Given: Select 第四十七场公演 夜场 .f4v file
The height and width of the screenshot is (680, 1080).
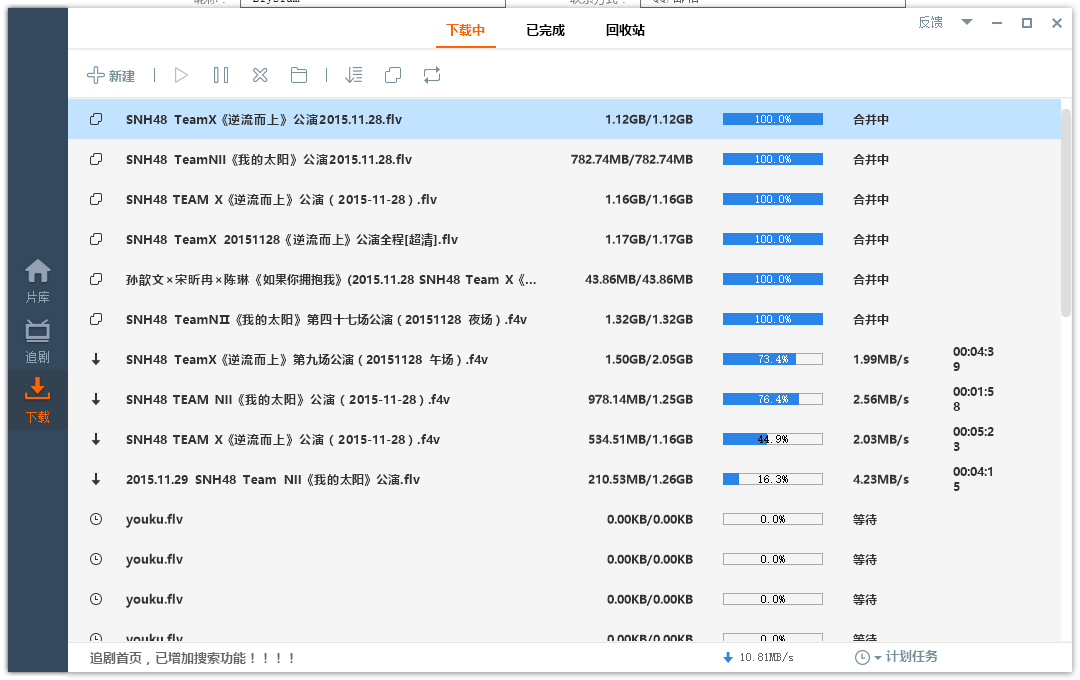Looking at the screenshot, I should (x=326, y=319).
